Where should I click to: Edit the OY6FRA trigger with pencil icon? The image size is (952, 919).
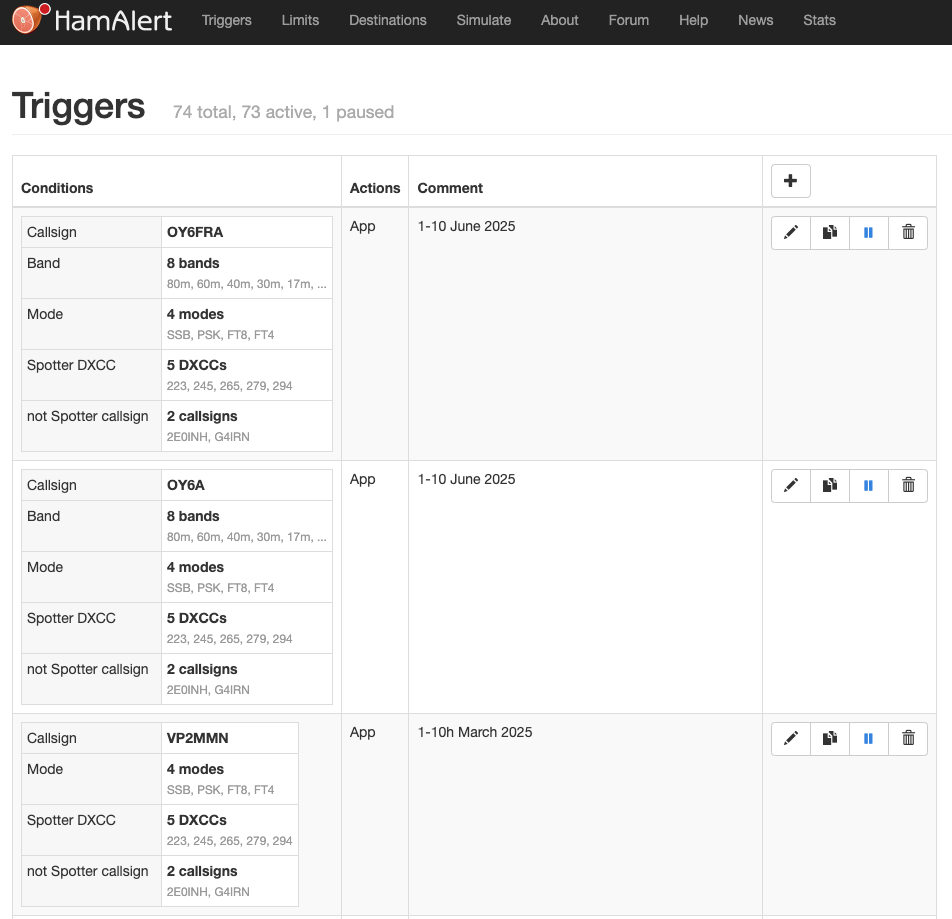791,232
